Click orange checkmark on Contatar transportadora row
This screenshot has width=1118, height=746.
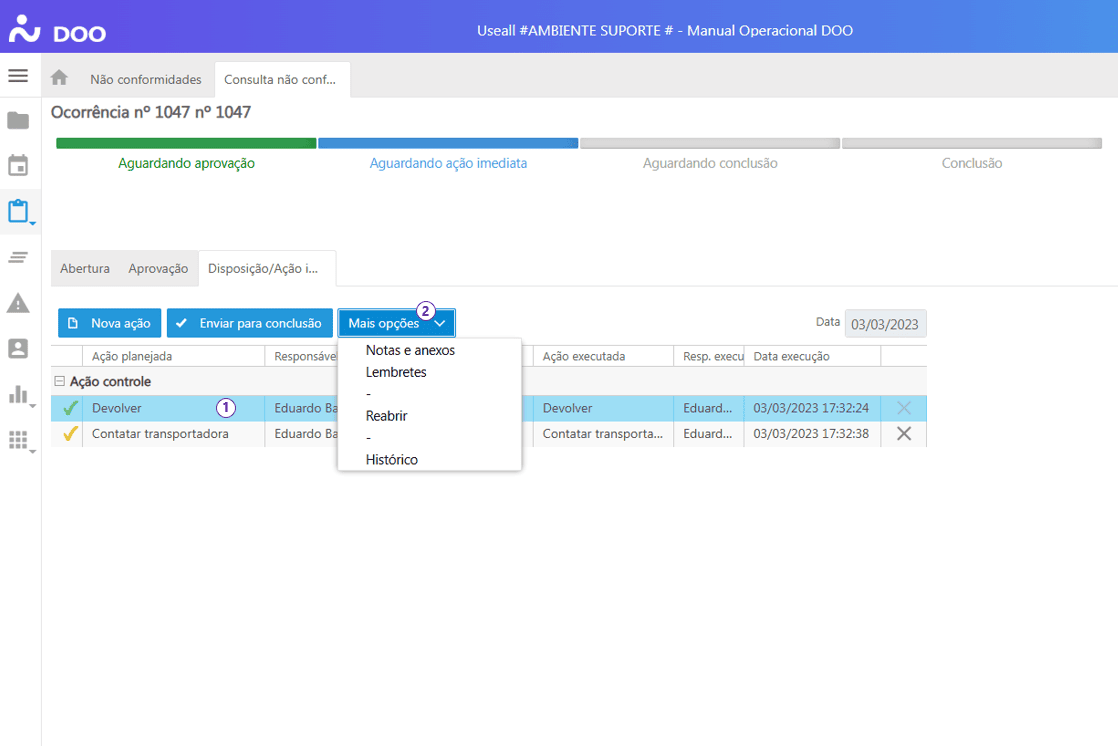tap(70, 434)
